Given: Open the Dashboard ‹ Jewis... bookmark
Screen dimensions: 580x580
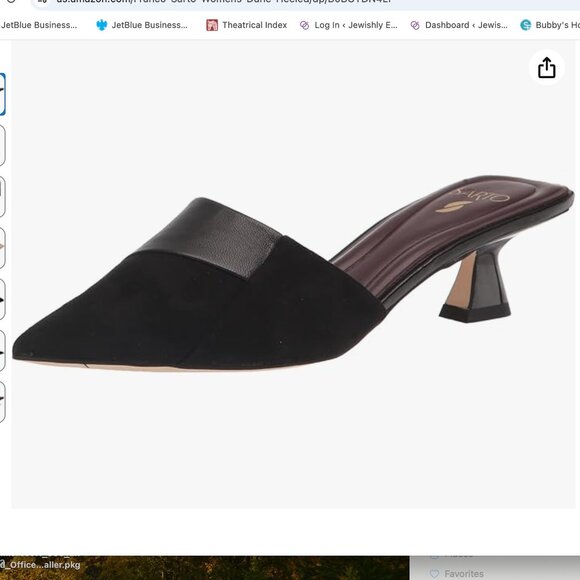Looking at the screenshot, I should click(x=459, y=25).
